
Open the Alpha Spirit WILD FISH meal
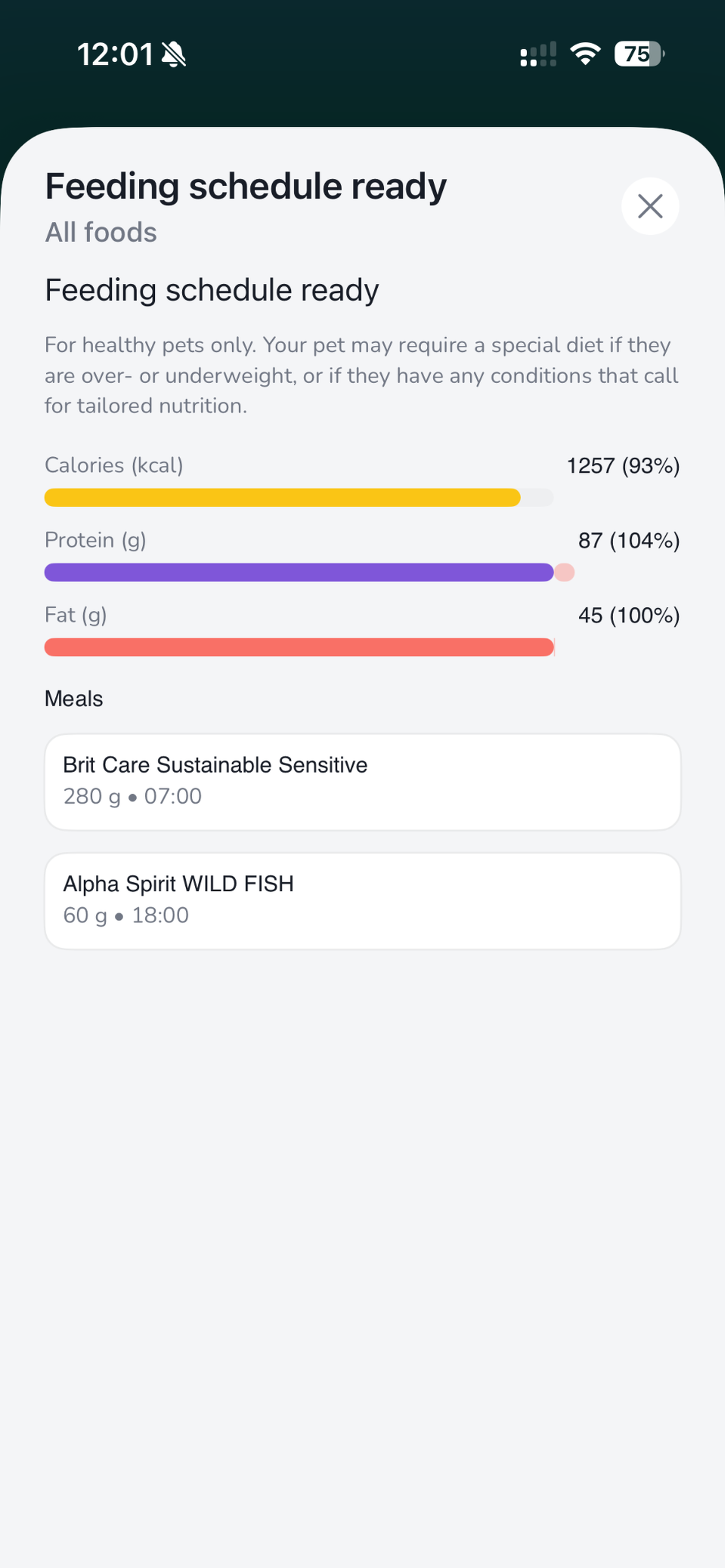coord(362,900)
